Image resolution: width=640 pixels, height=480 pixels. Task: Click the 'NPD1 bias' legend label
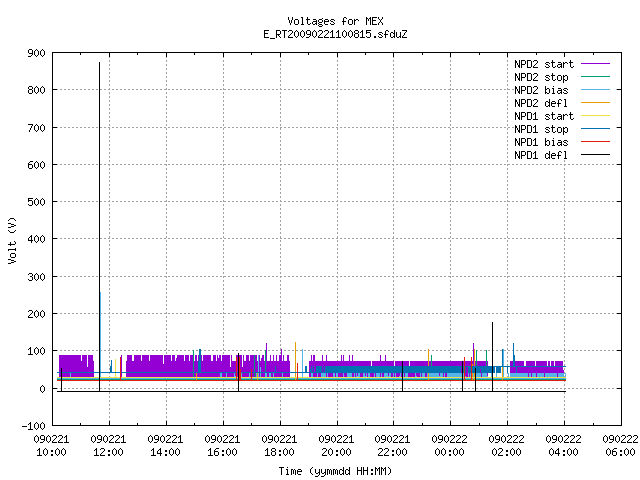(541, 142)
